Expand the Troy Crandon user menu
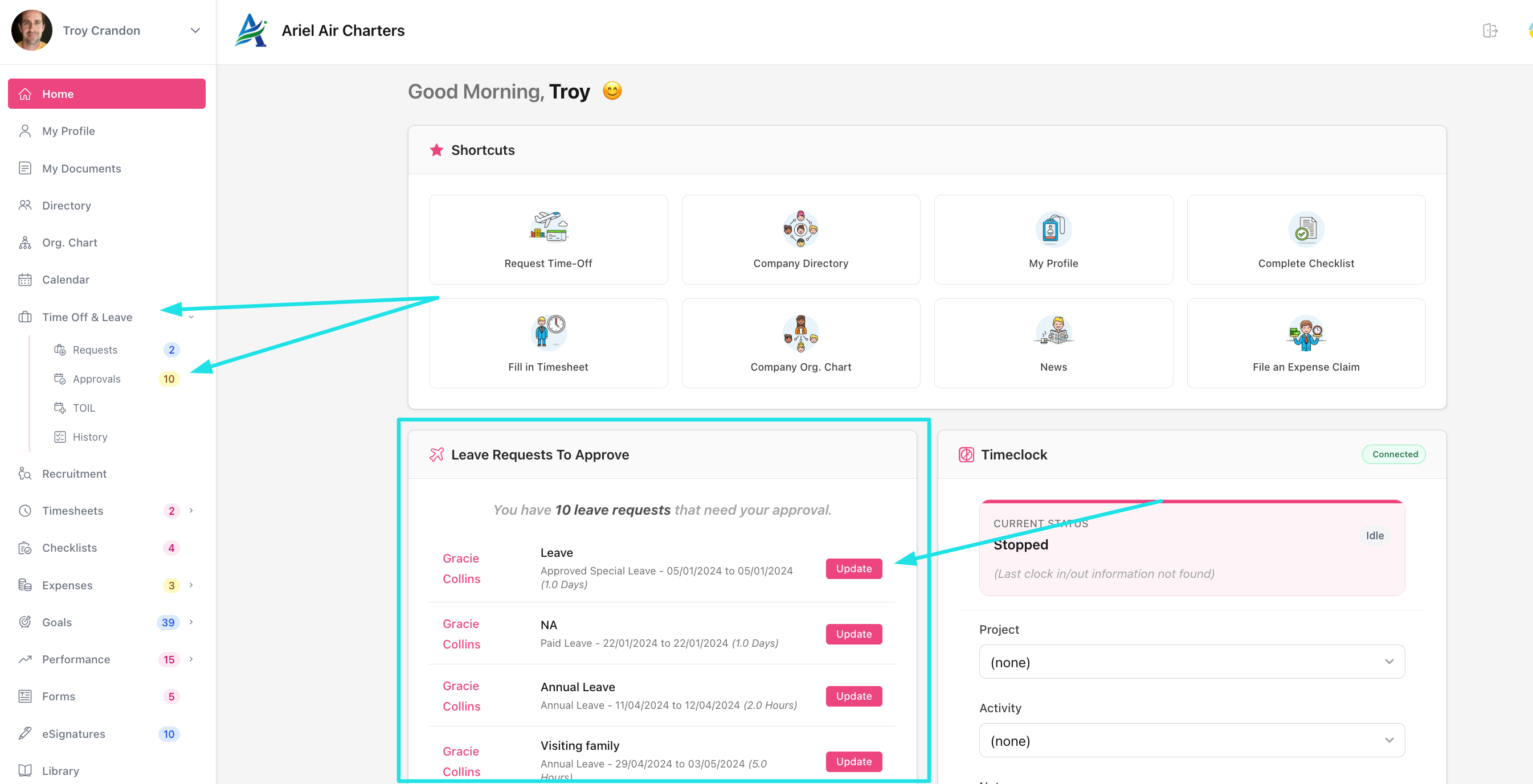Image resolution: width=1533 pixels, height=784 pixels. coord(195,31)
